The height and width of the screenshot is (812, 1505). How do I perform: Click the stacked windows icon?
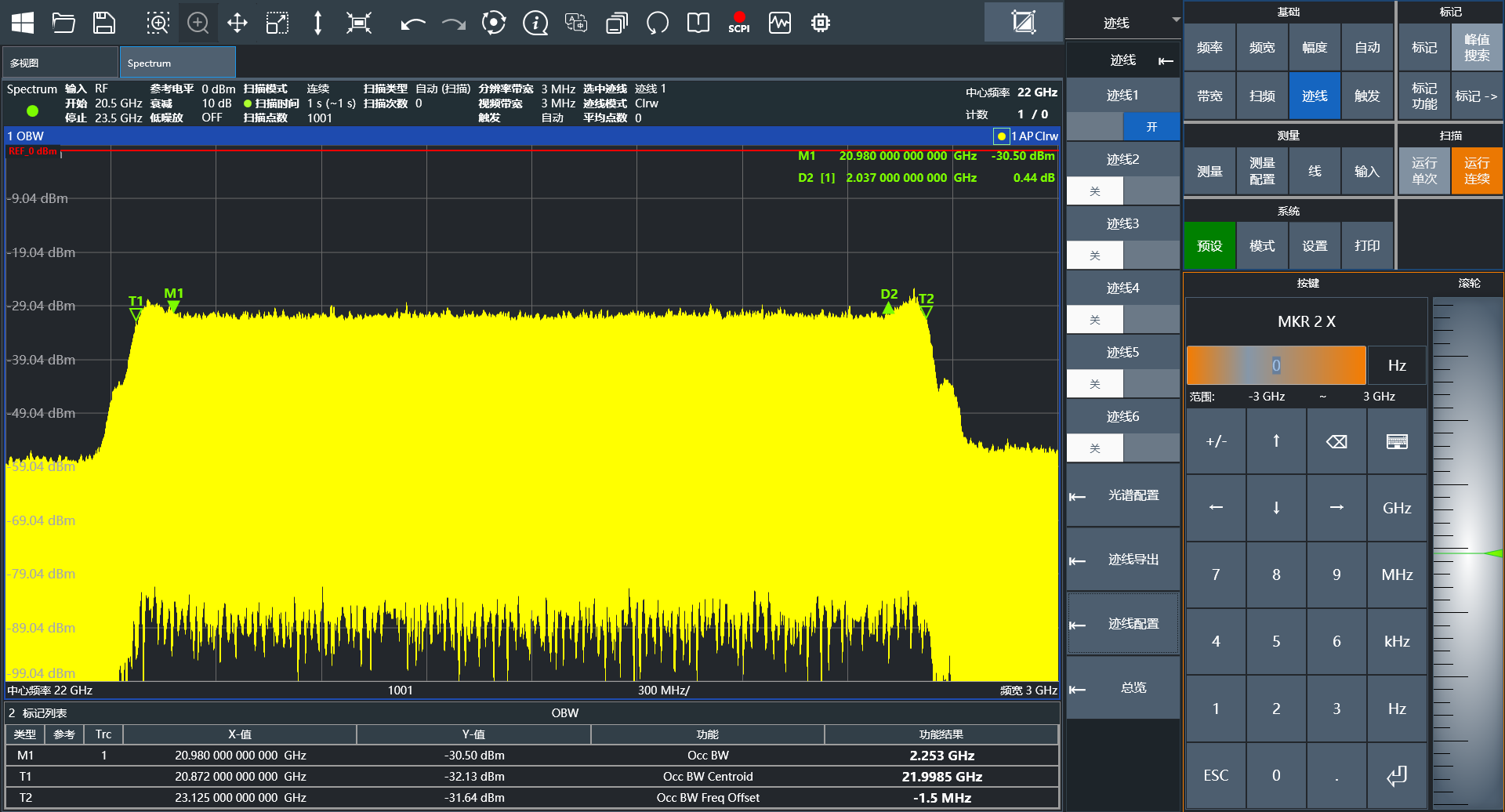[617, 23]
